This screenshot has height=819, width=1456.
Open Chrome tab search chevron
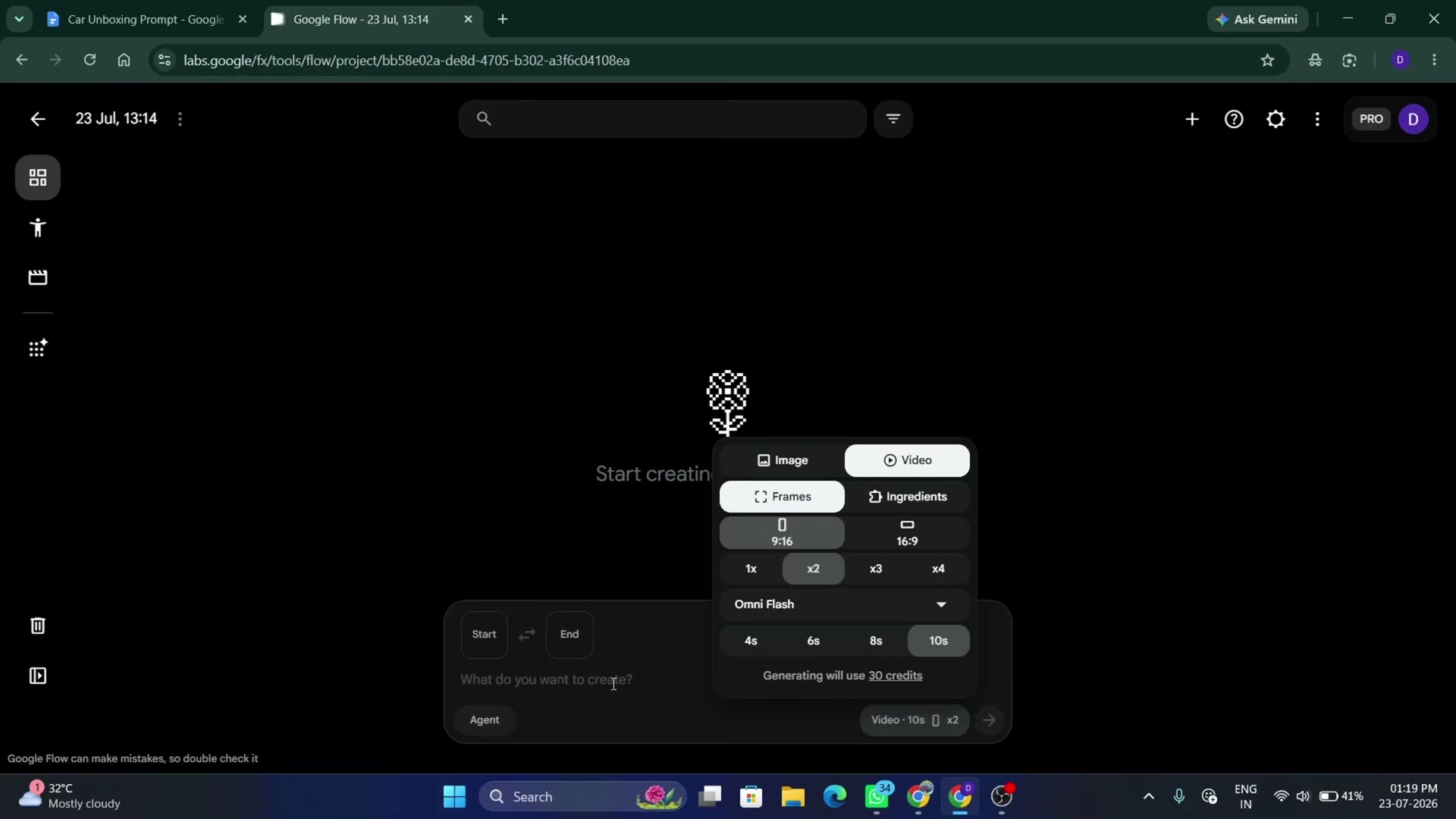(19, 19)
